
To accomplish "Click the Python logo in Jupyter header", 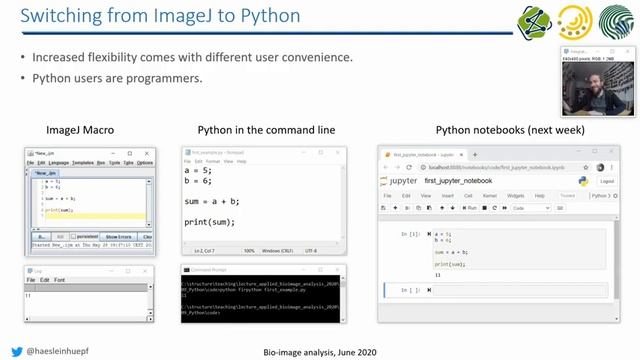I will (x=584, y=181).
